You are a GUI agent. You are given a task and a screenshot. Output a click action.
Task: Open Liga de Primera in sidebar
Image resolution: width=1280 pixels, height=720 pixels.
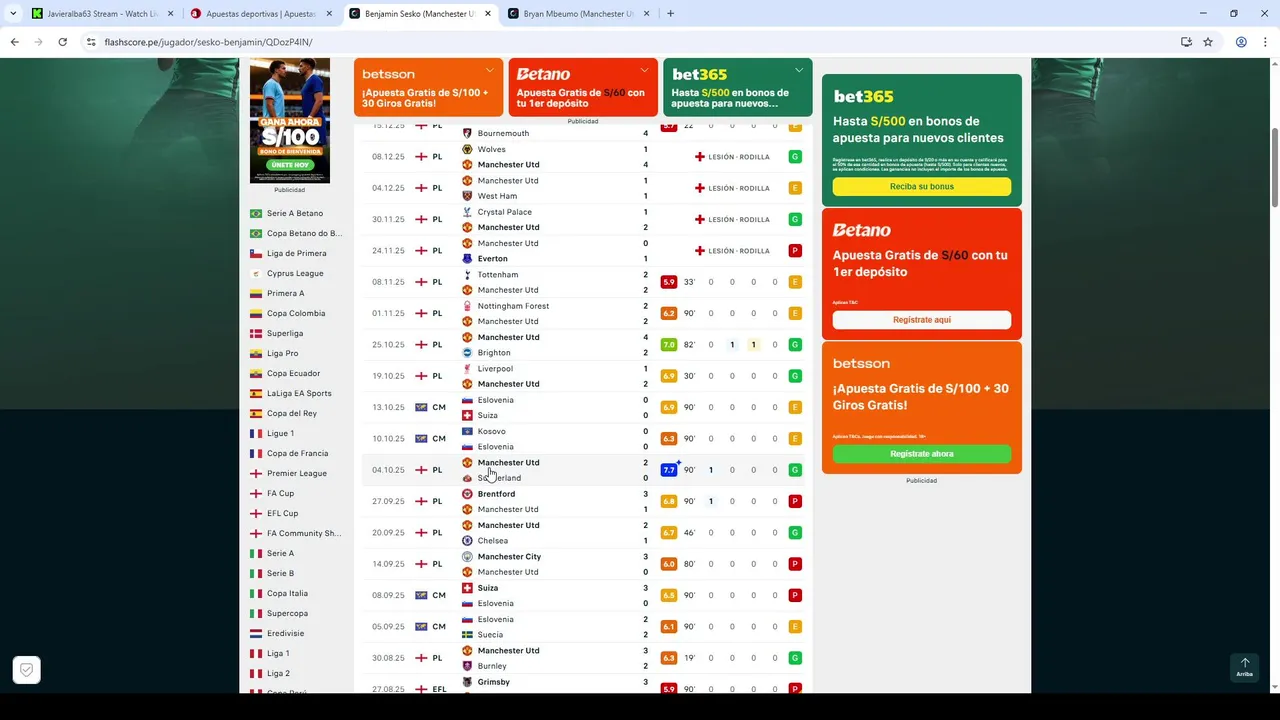297,253
